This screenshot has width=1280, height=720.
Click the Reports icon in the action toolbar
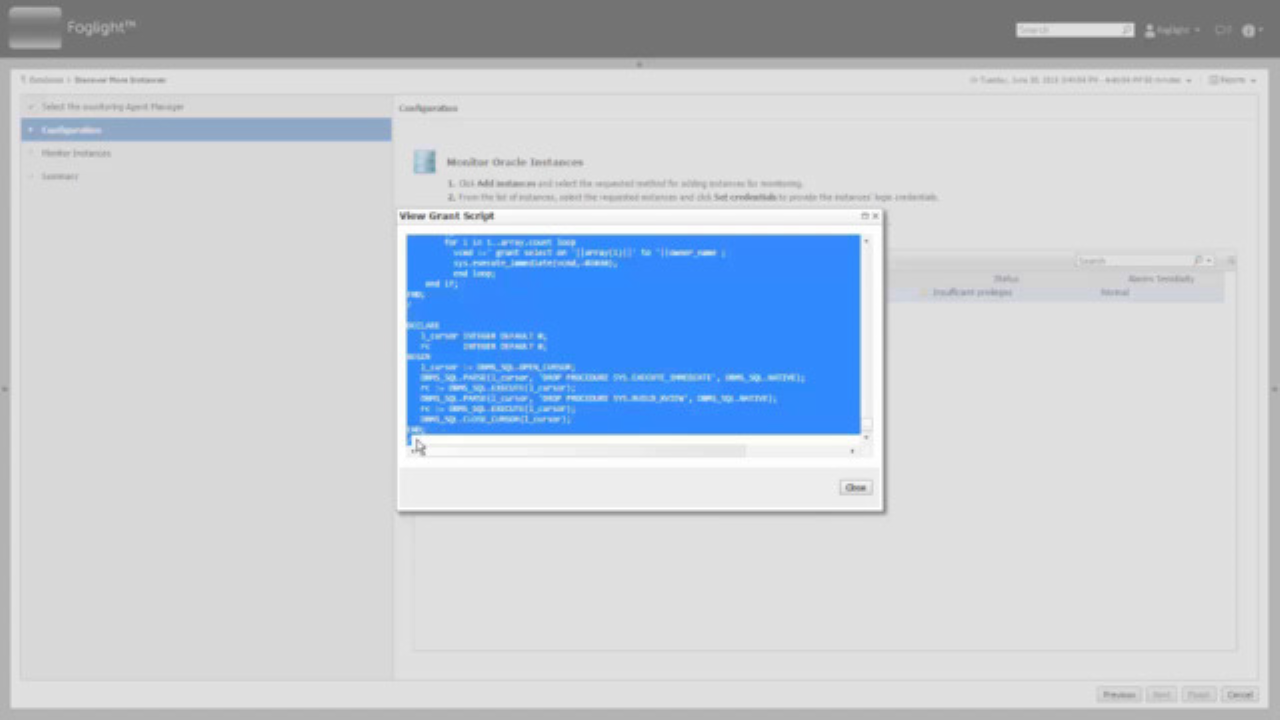click(1215, 79)
